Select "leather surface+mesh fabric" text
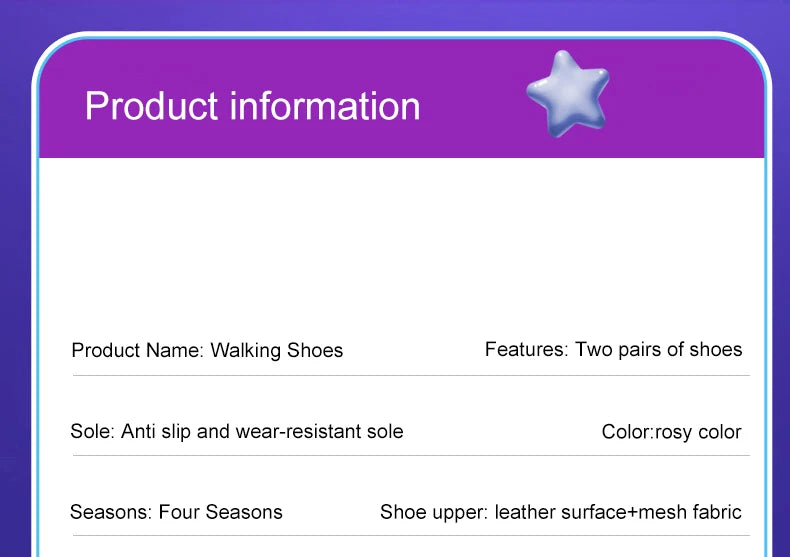 pos(618,513)
